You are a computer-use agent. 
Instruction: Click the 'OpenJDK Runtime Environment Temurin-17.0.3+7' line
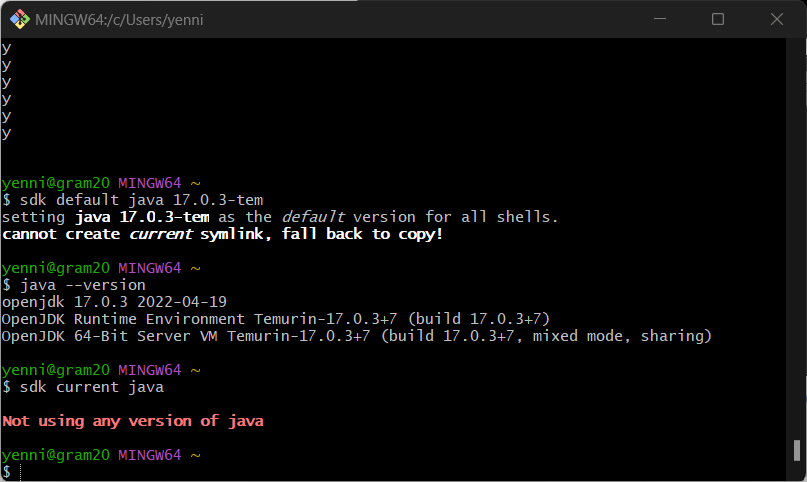point(276,319)
